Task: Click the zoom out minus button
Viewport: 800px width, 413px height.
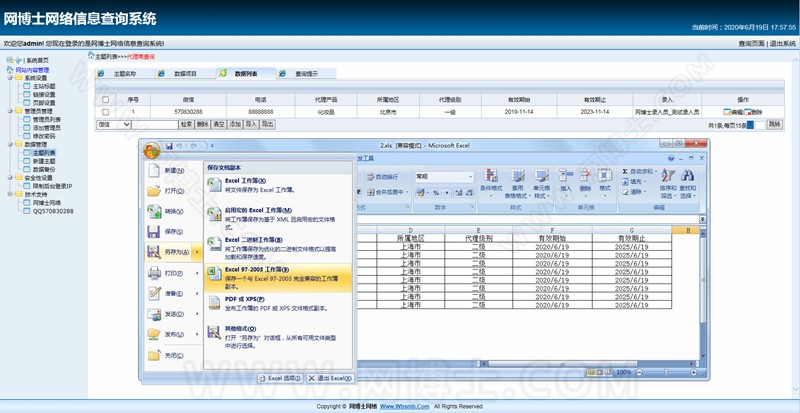Action: click(639, 372)
